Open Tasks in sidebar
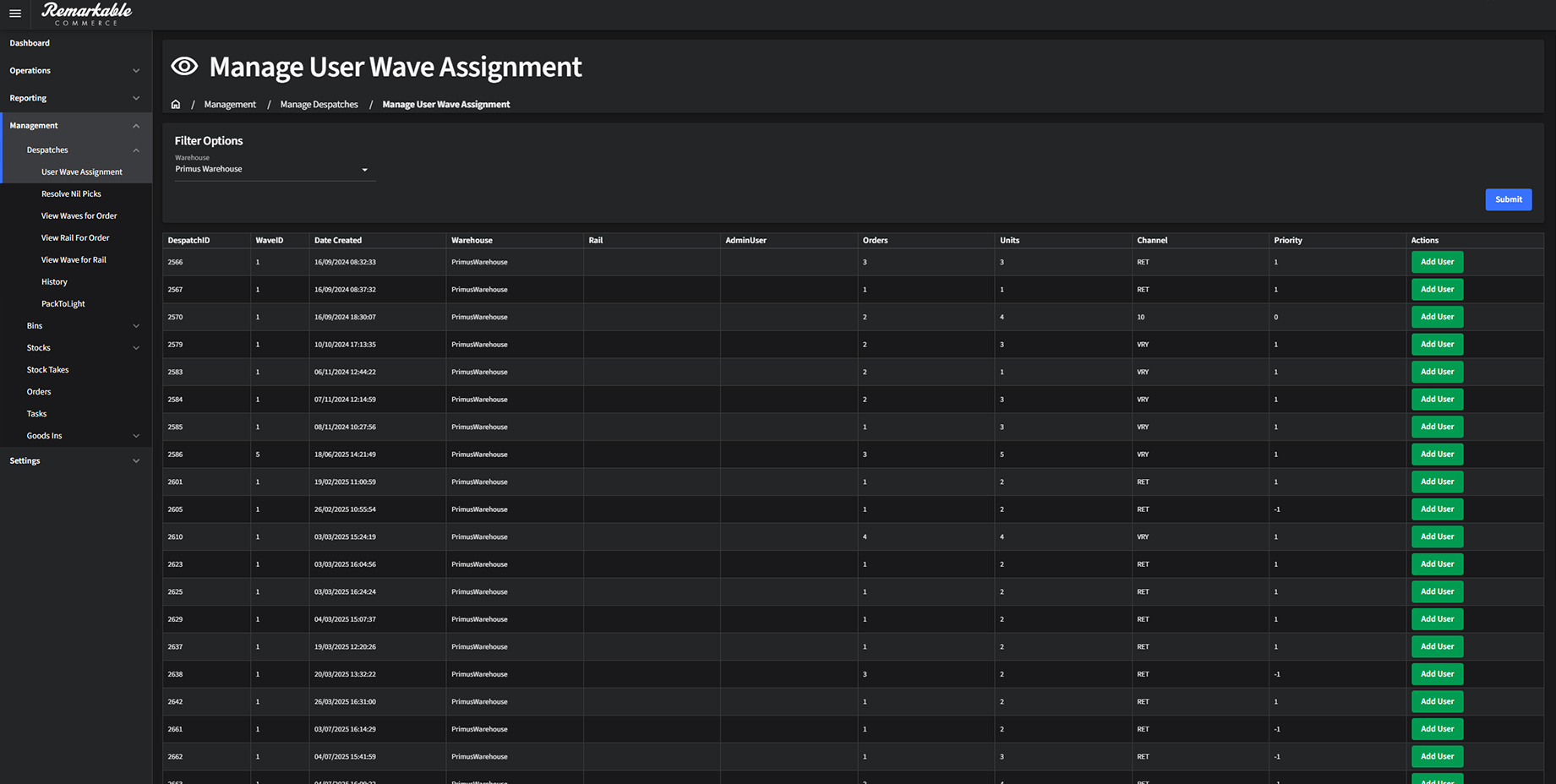Image resolution: width=1556 pixels, height=784 pixels. coord(36,414)
